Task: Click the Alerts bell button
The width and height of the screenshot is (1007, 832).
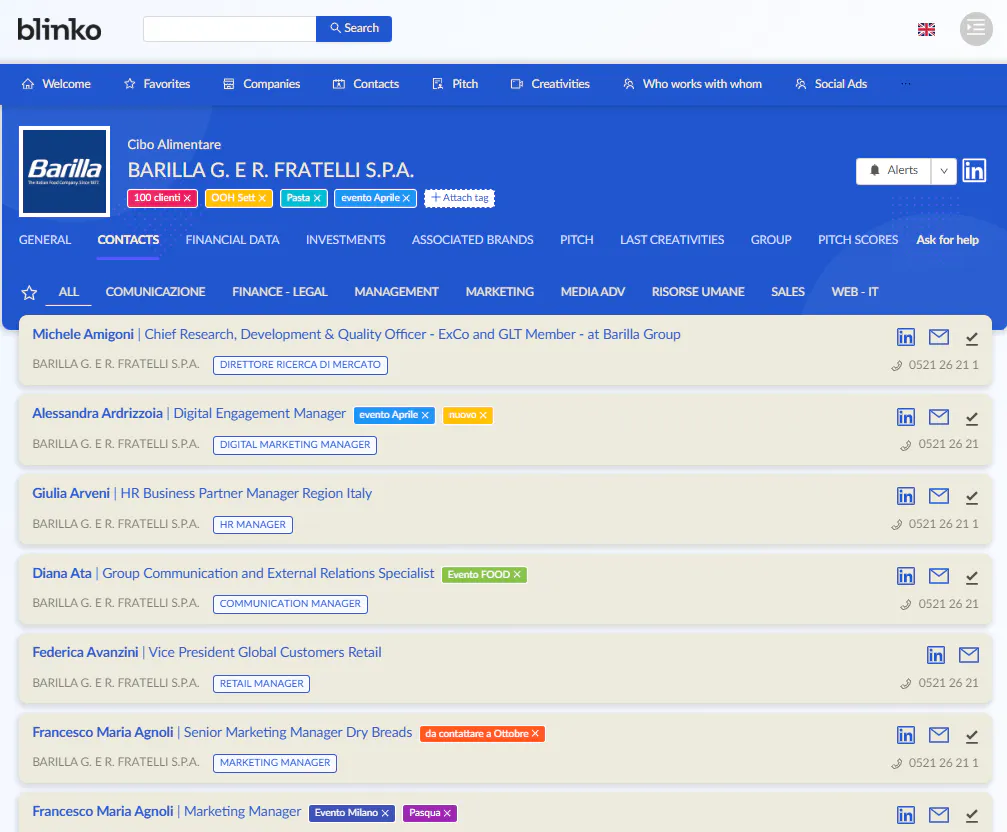Action: click(x=893, y=171)
